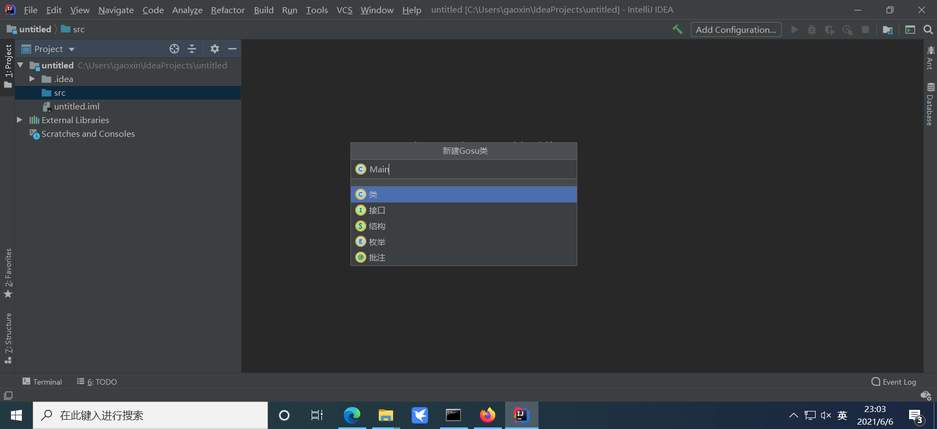Hide the Project tool window
Image resolution: width=937 pixels, height=429 pixels.
pyautogui.click(x=232, y=49)
